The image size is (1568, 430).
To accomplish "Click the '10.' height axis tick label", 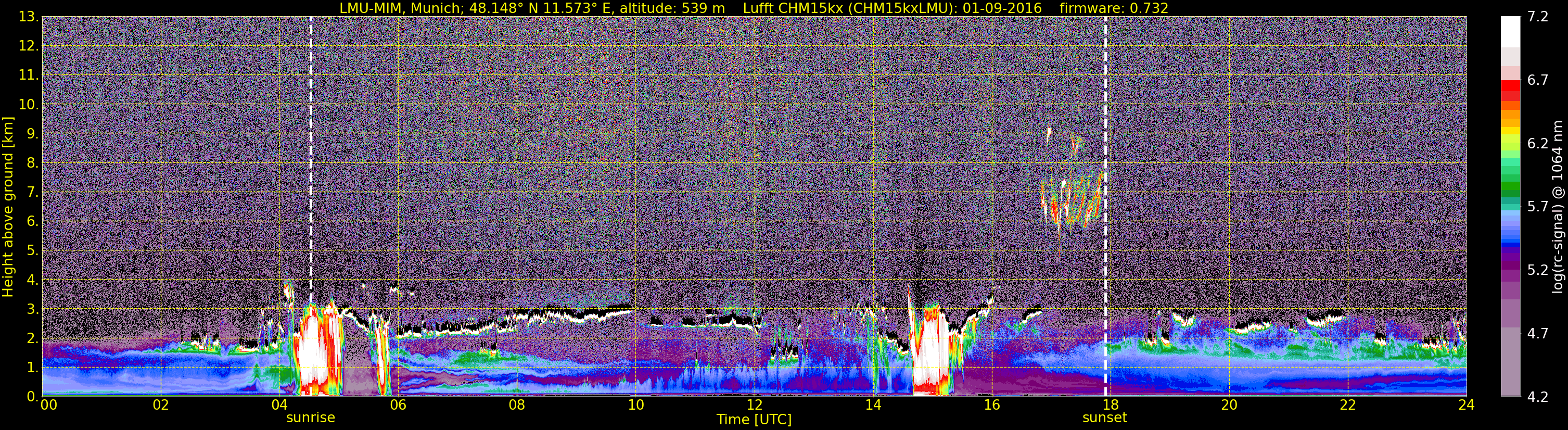I will pos(29,104).
